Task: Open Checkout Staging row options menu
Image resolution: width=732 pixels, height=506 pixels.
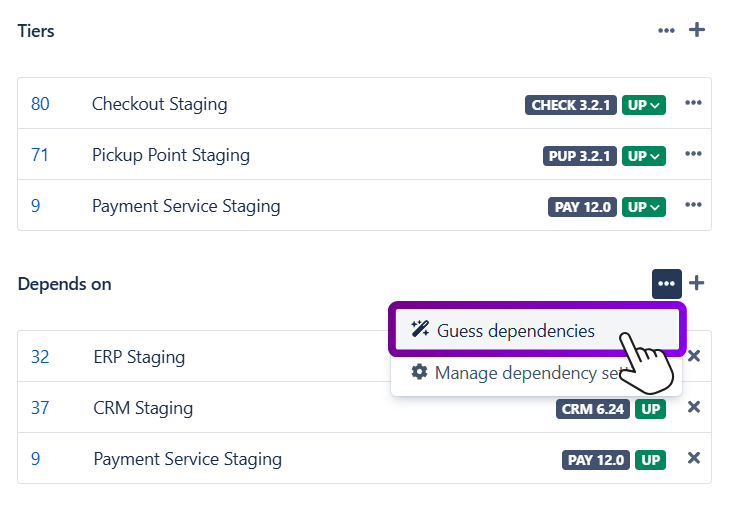Action: 693,104
